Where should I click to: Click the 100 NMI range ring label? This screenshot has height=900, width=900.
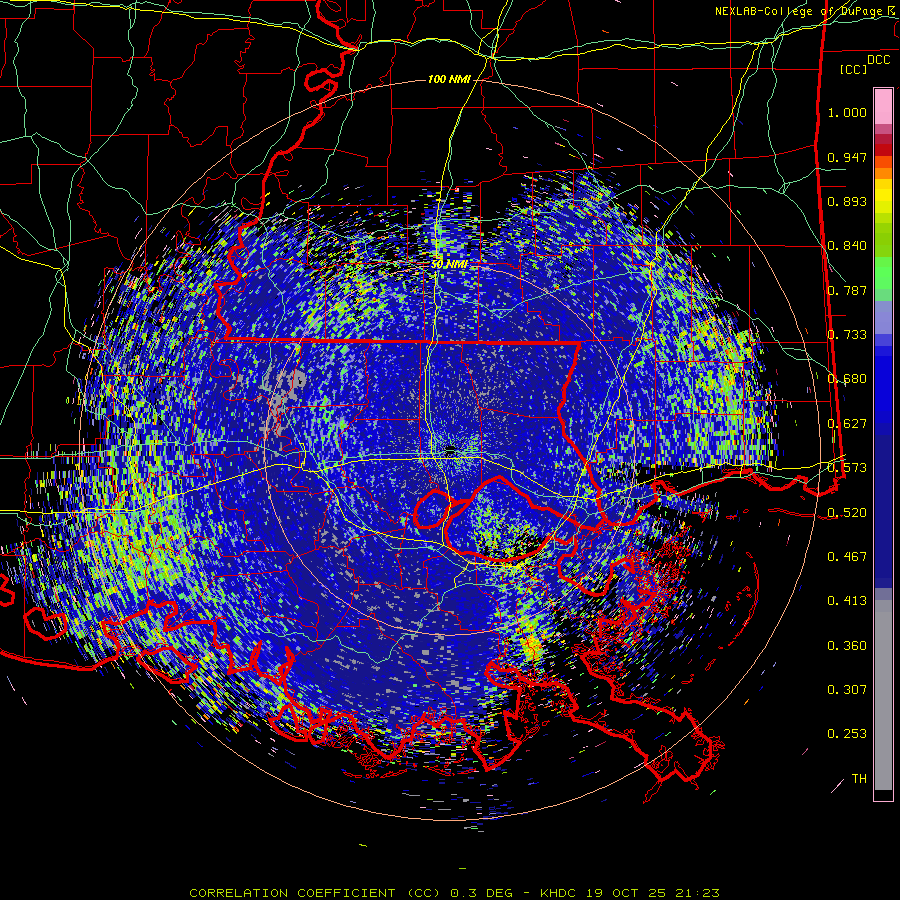[x=449, y=79]
